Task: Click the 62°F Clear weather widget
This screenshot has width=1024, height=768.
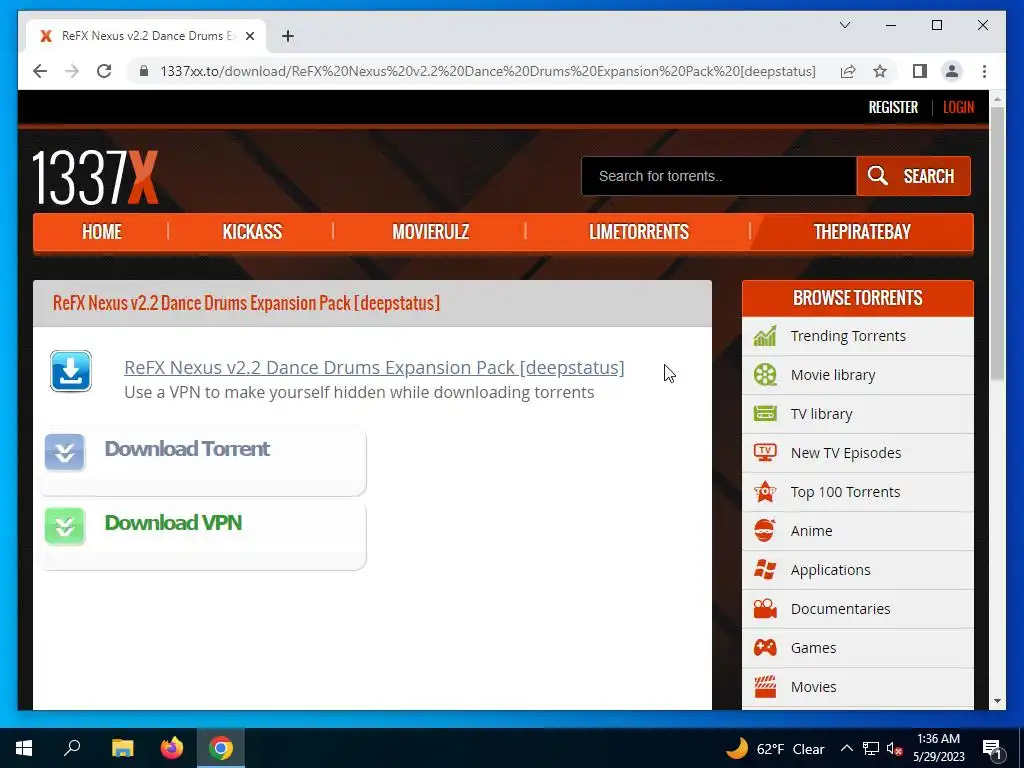Action: point(775,748)
